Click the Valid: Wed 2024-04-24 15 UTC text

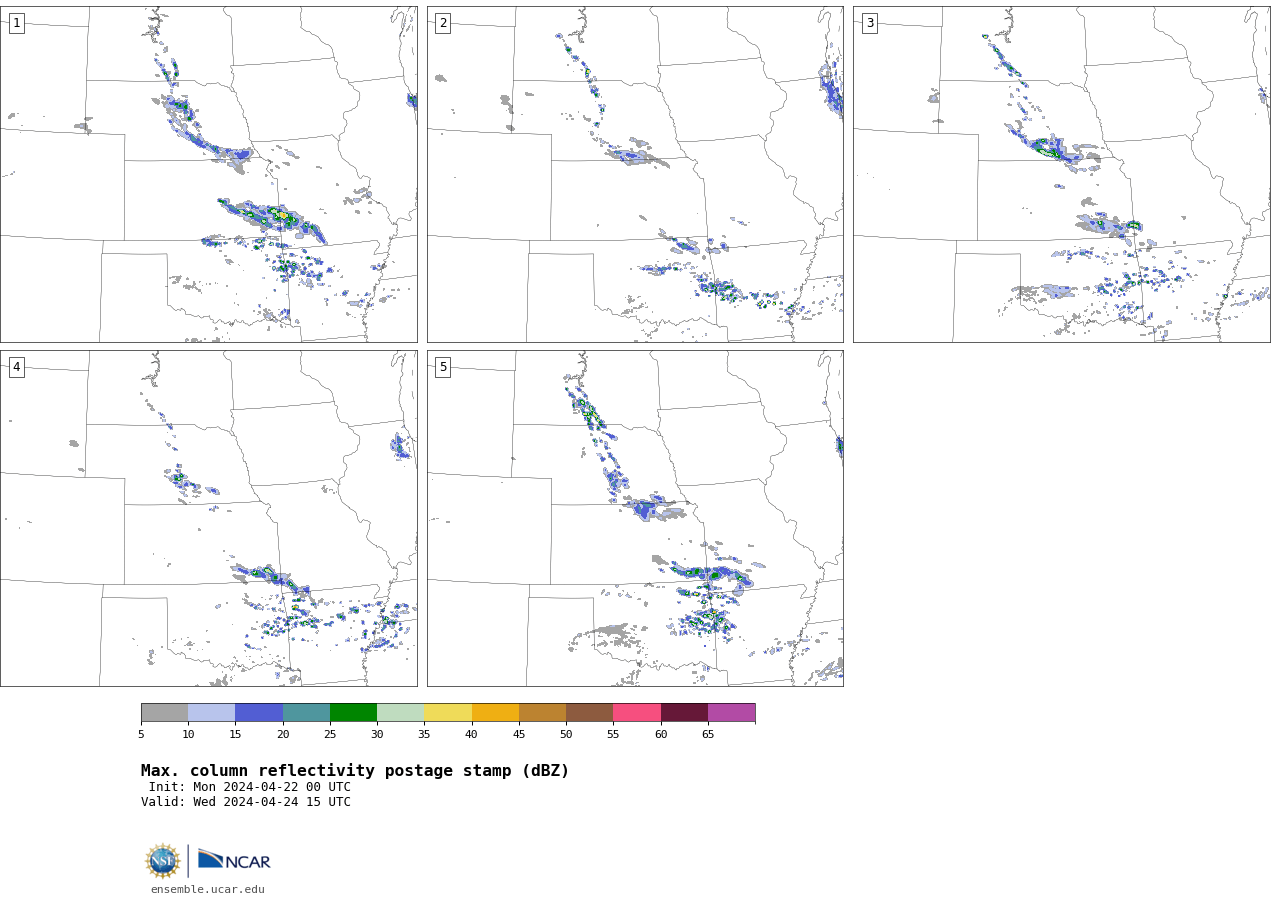click(x=246, y=802)
